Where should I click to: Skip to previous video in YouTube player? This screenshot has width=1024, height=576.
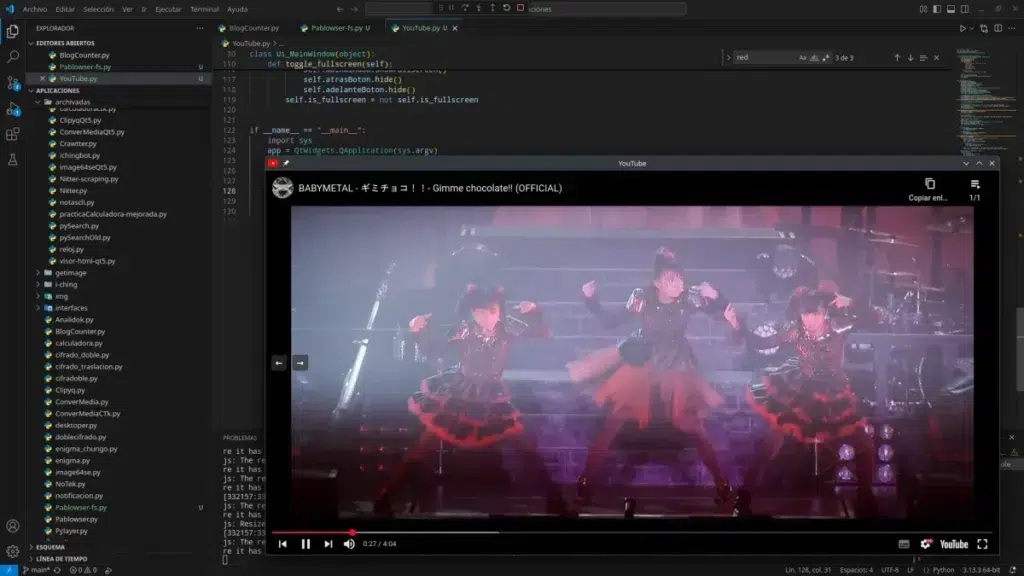pos(283,544)
